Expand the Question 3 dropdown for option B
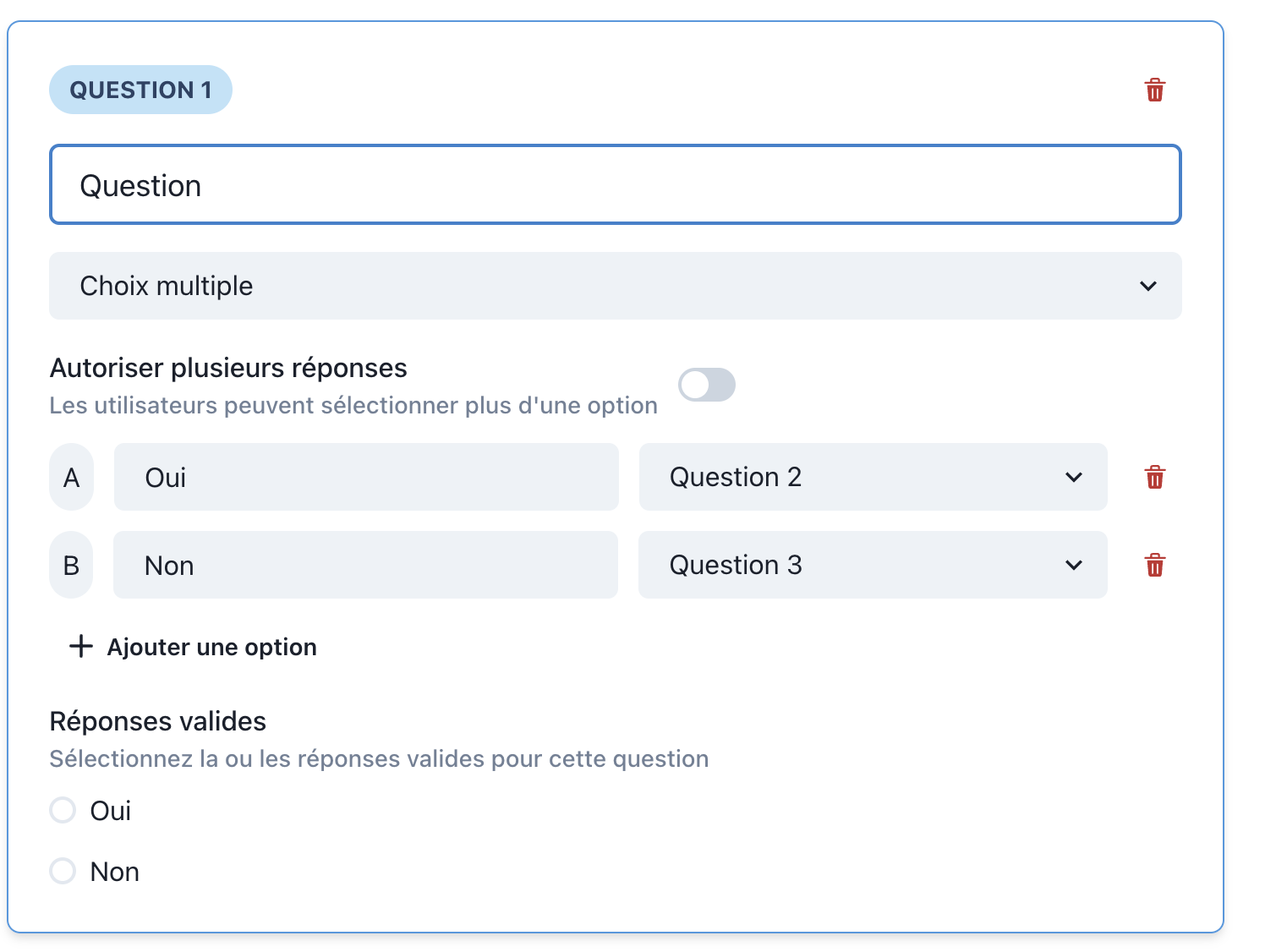The image size is (1265, 952). [872, 565]
